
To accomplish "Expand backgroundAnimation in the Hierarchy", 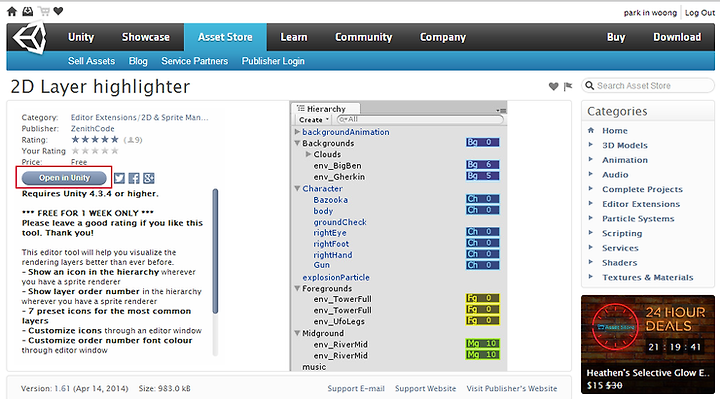I will pyautogui.click(x=297, y=132).
